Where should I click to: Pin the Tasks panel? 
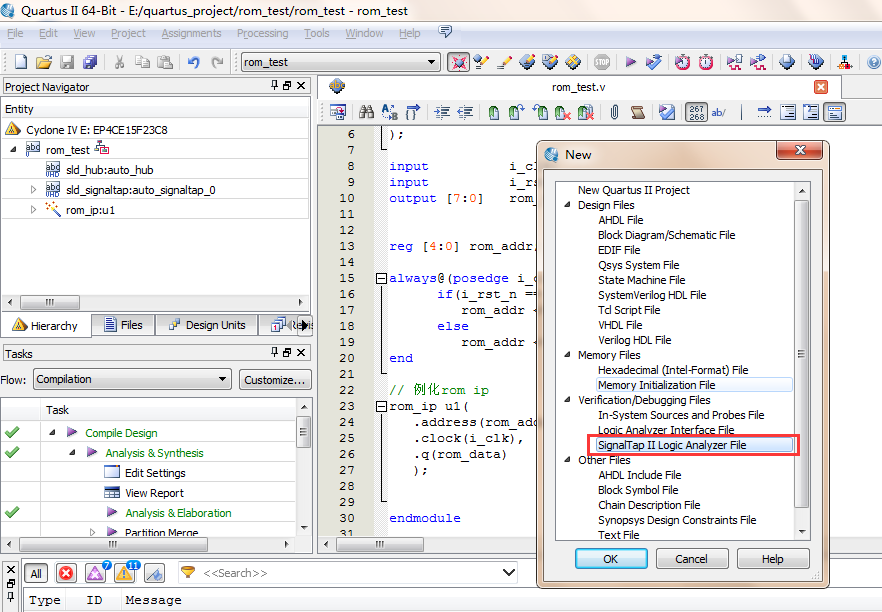[274, 352]
